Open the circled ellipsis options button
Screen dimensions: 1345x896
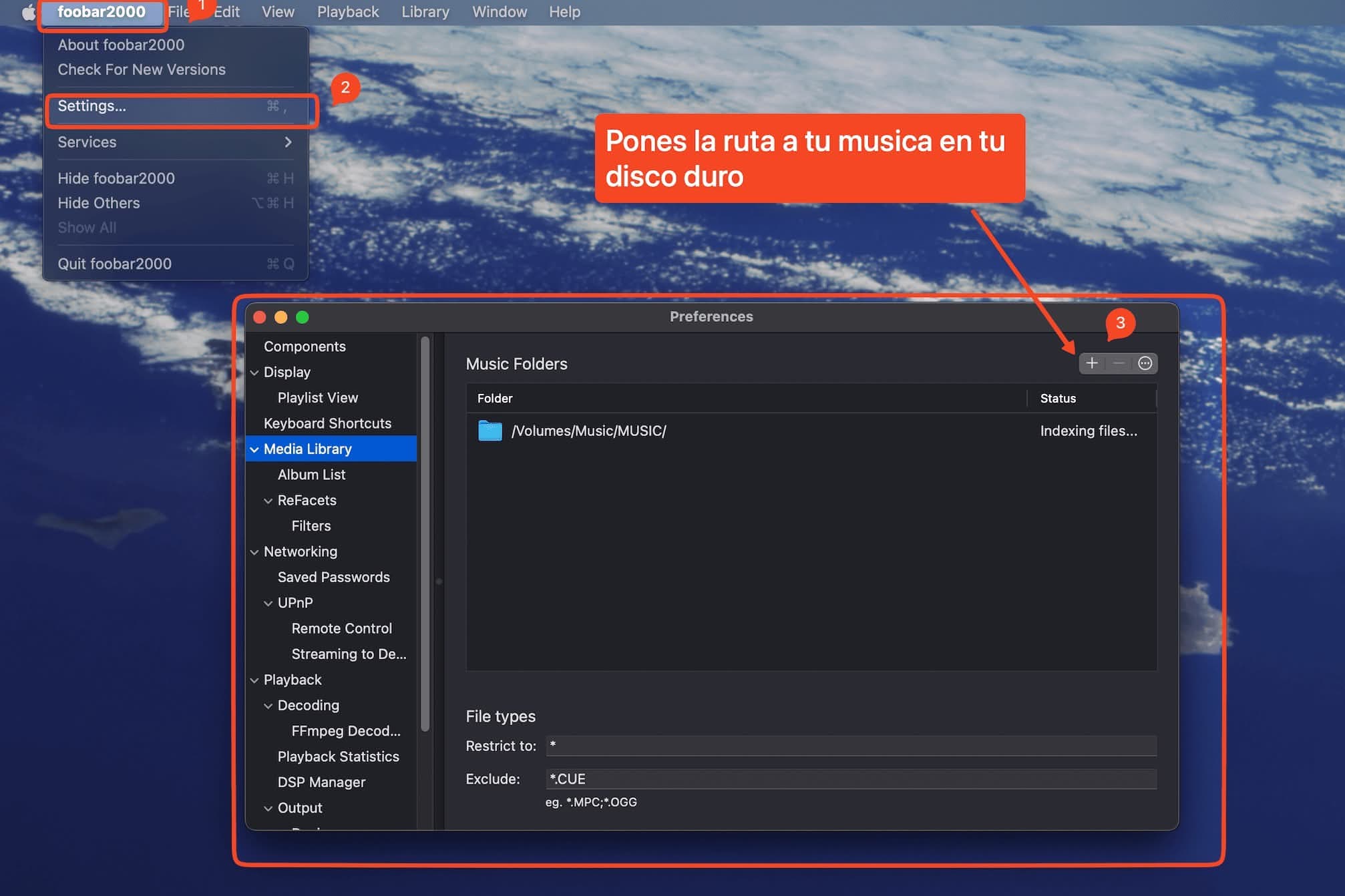point(1145,363)
